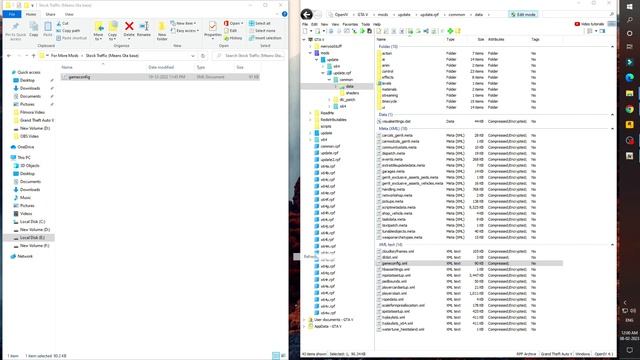Switch to the Share tab in File Explorer

click(50, 14)
